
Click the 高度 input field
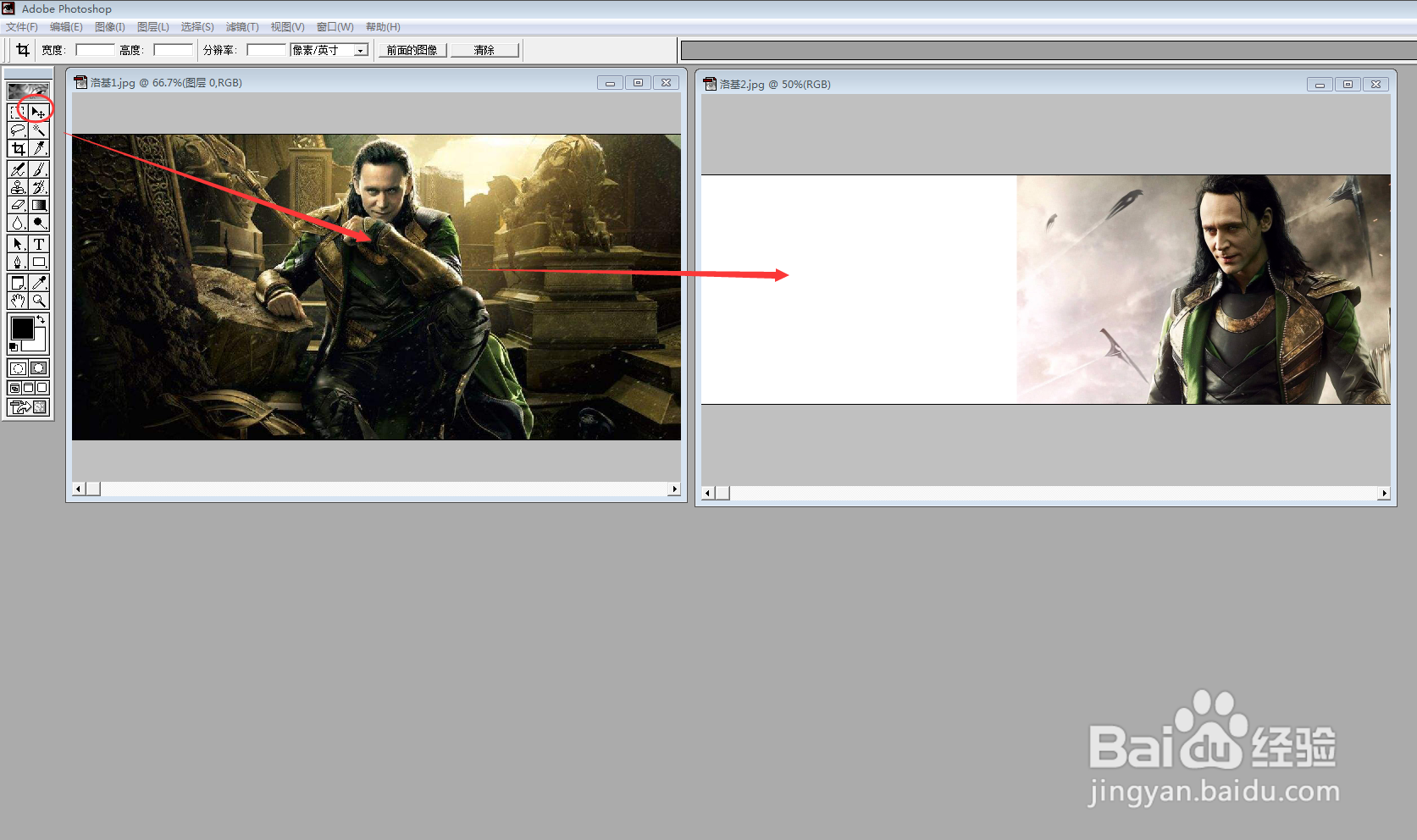(173, 50)
